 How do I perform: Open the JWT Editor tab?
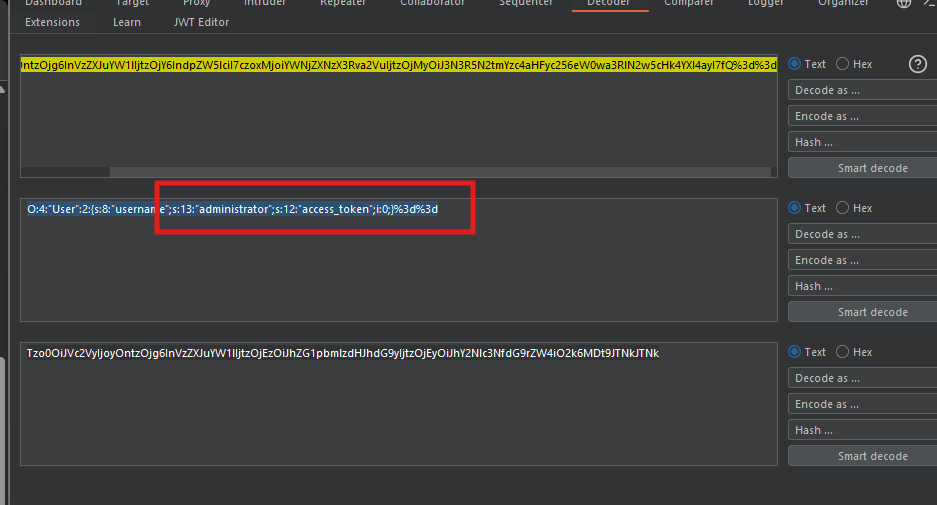coord(201,22)
